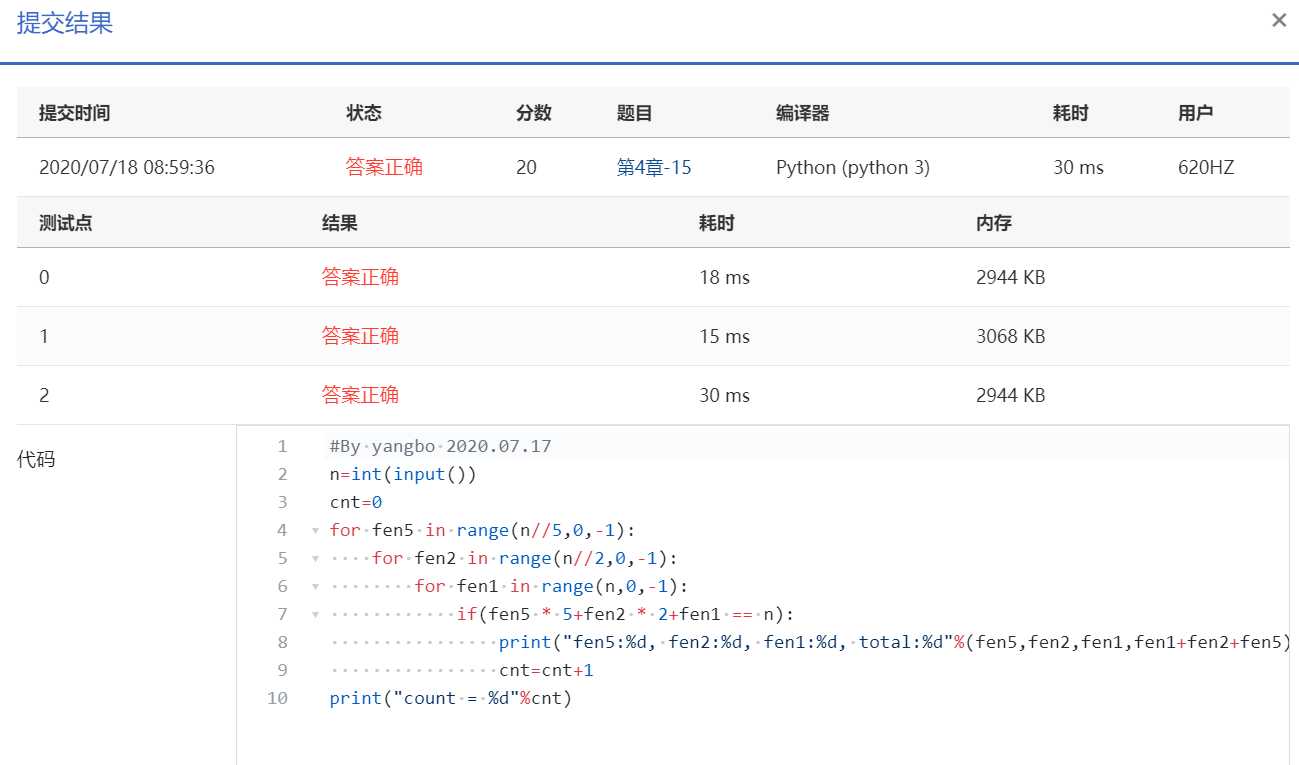Click the 2944 KB memory of test point 0
Screen dimensions: 1299x765
click(x=1011, y=277)
